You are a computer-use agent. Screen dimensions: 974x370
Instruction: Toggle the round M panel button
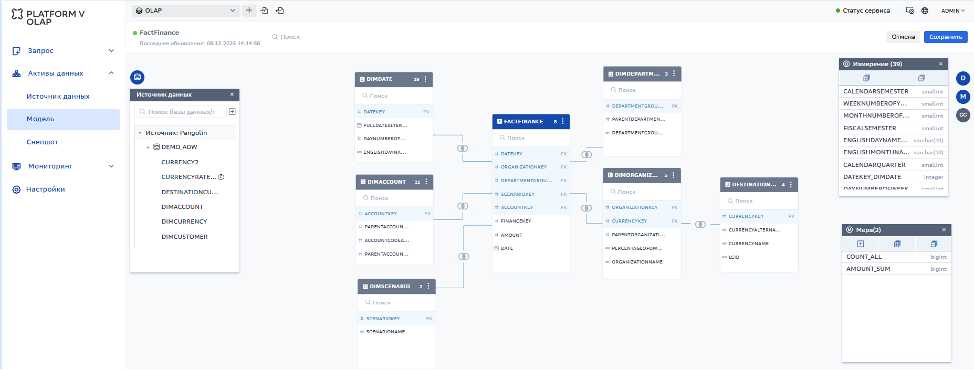962,96
